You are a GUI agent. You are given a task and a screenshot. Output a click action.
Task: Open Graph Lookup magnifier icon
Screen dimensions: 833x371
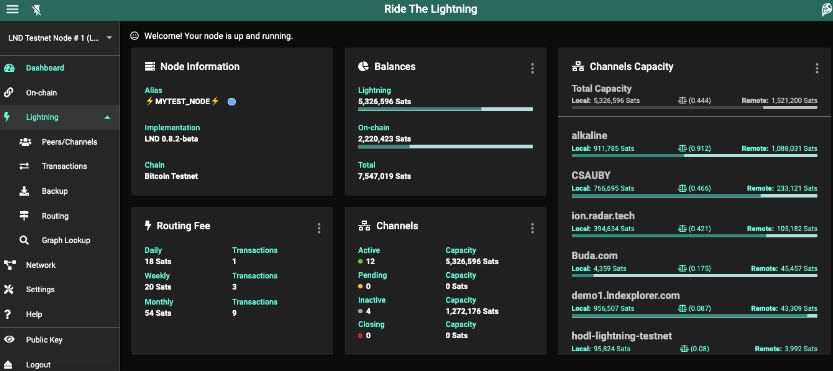point(24,240)
